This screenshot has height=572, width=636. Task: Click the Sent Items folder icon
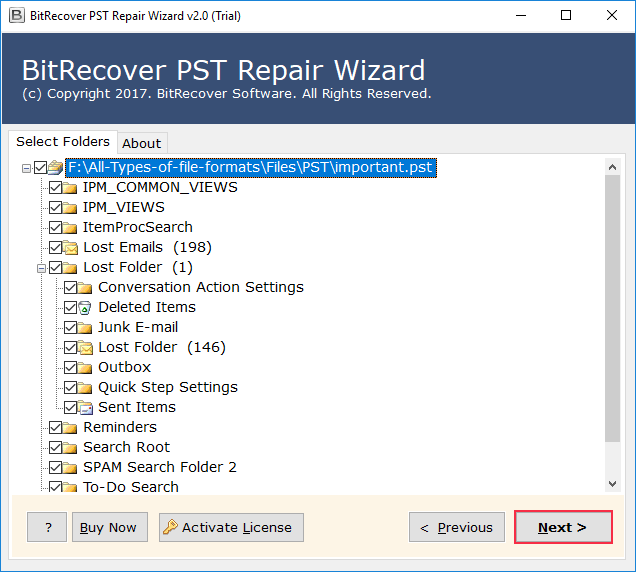coord(86,407)
